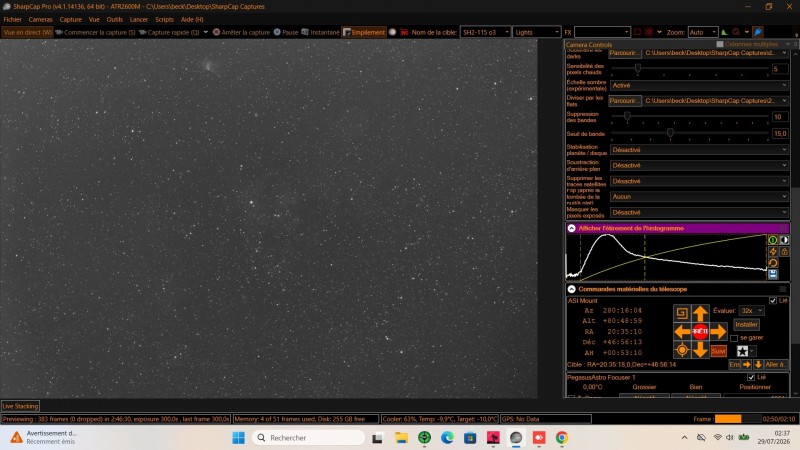Click the Installer button in mount panel
The width and height of the screenshot is (800, 450).
[x=746, y=324]
